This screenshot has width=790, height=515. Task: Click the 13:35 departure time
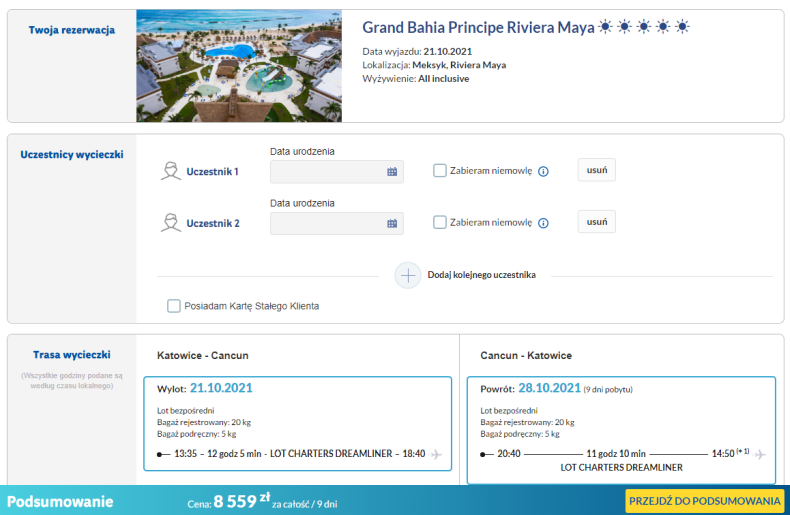click(x=185, y=454)
